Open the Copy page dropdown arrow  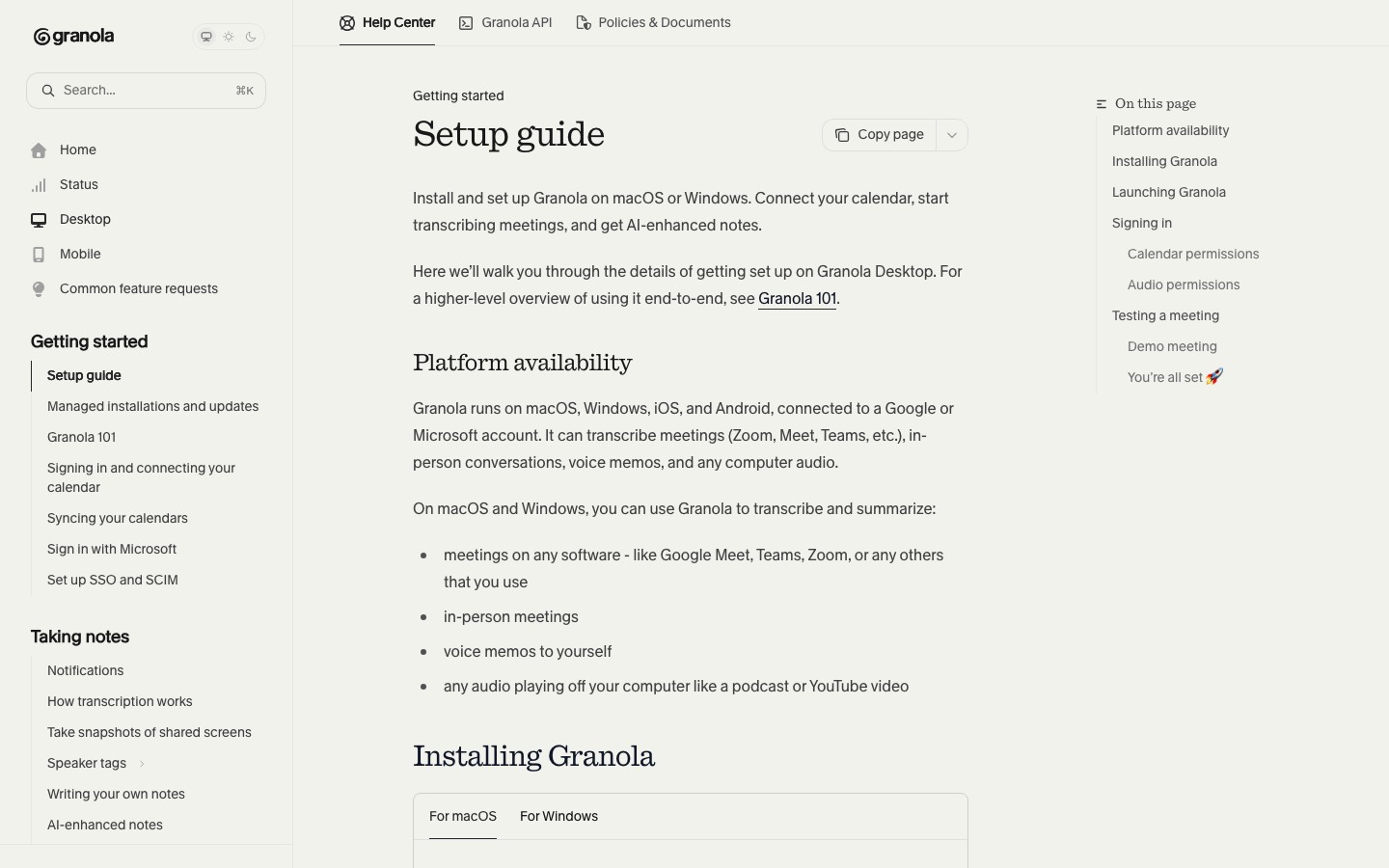(x=952, y=135)
